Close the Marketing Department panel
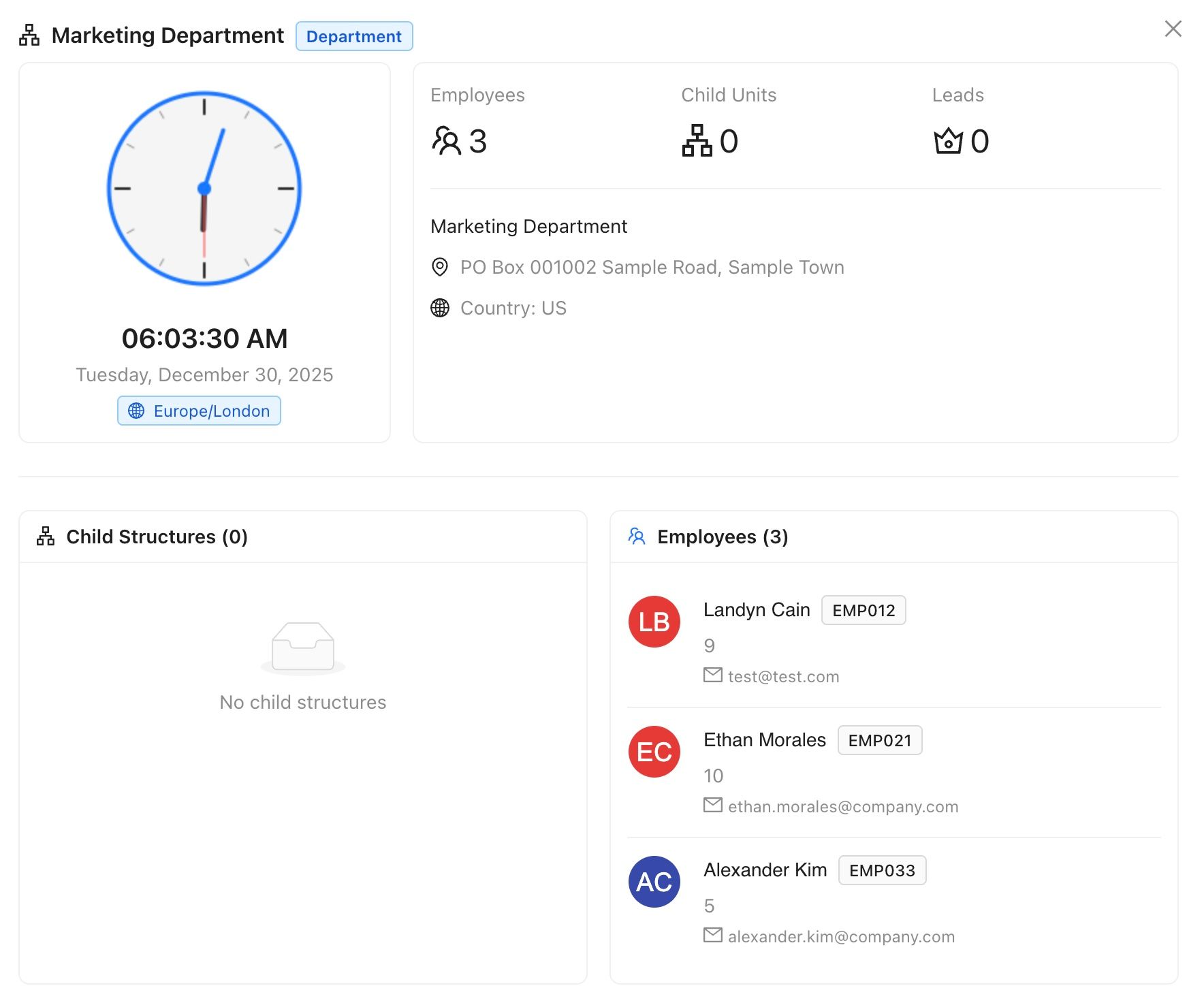1204x1005 pixels. click(x=1173, y=29)
